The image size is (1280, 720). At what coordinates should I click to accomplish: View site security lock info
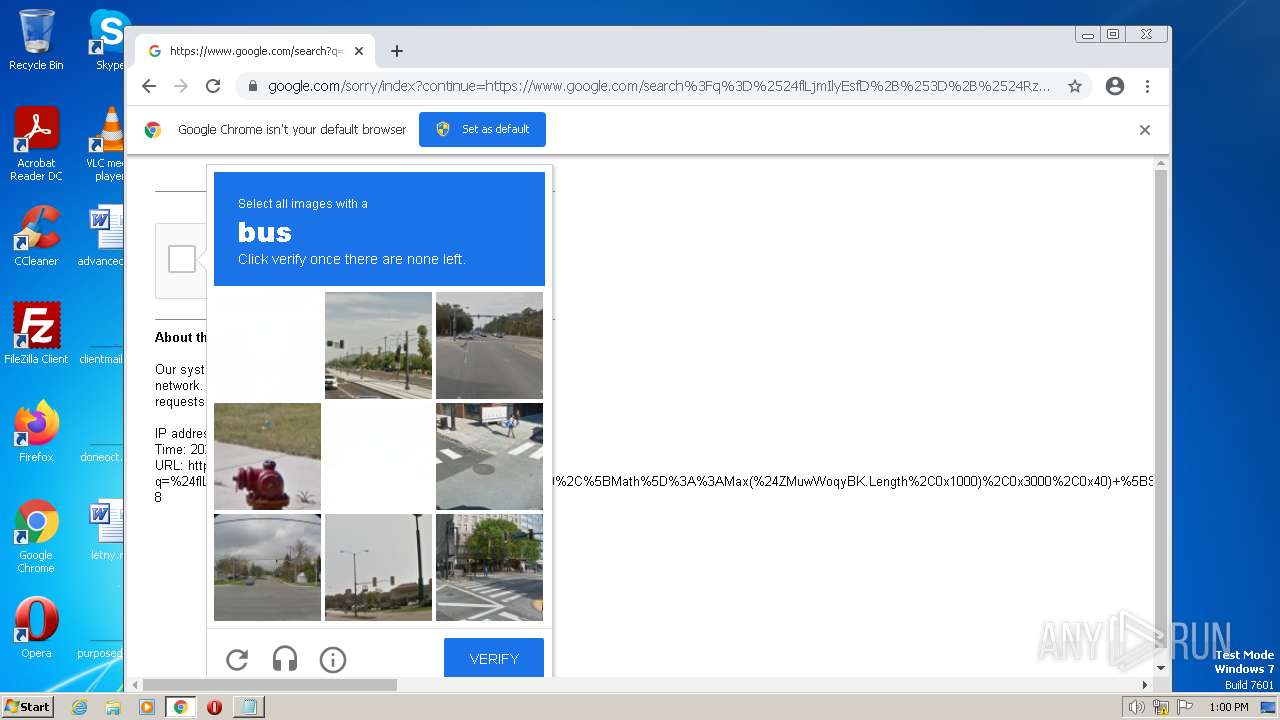click(x=253, y=86)
